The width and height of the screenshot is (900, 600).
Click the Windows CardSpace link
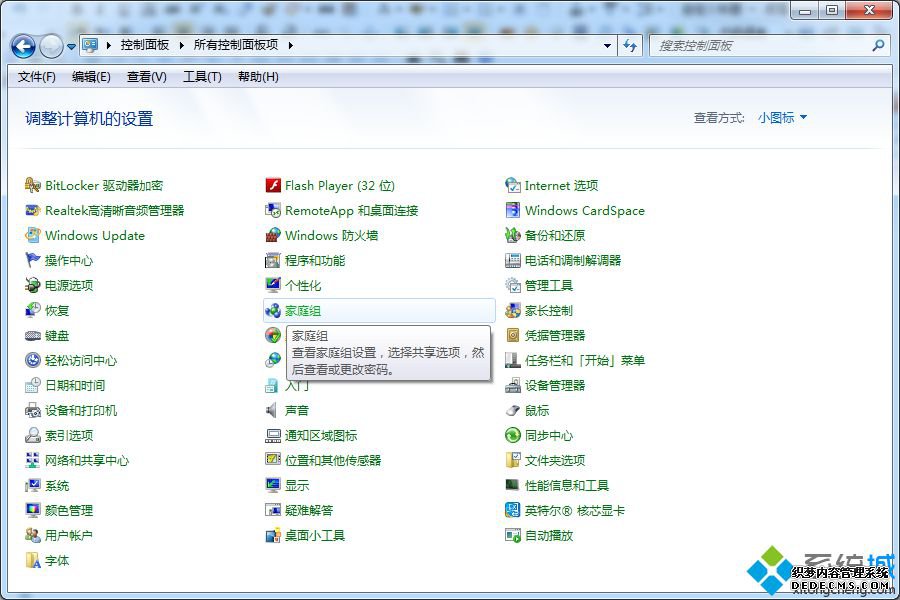[584, 211]
